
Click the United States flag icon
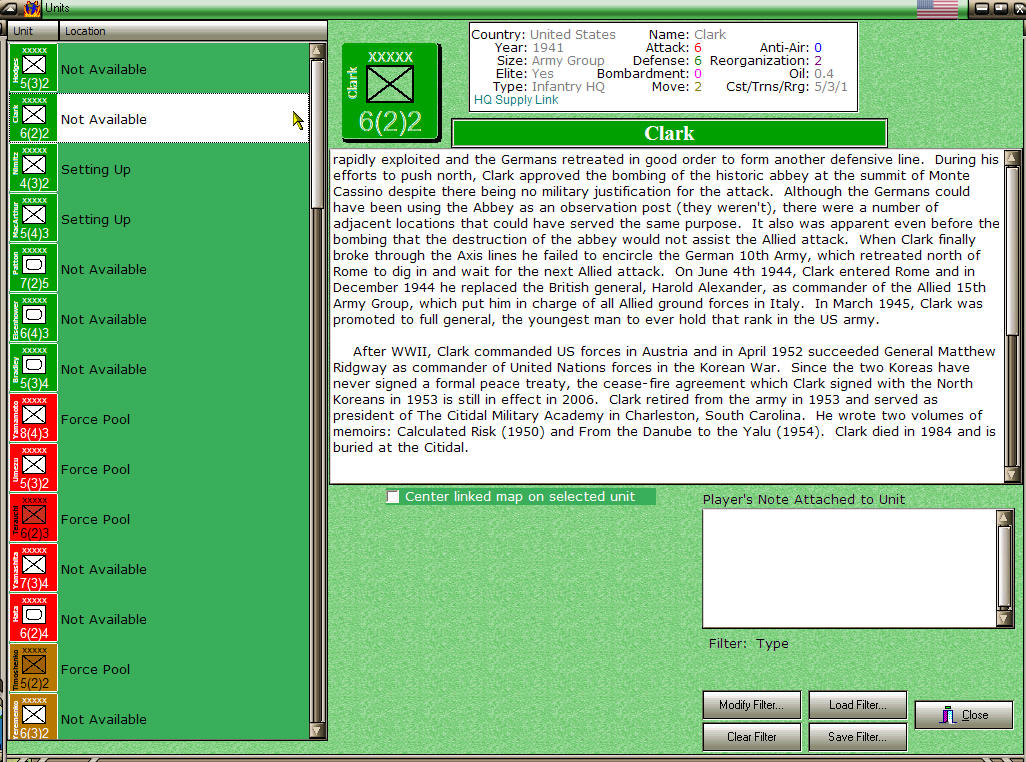[x=937, y=9]
